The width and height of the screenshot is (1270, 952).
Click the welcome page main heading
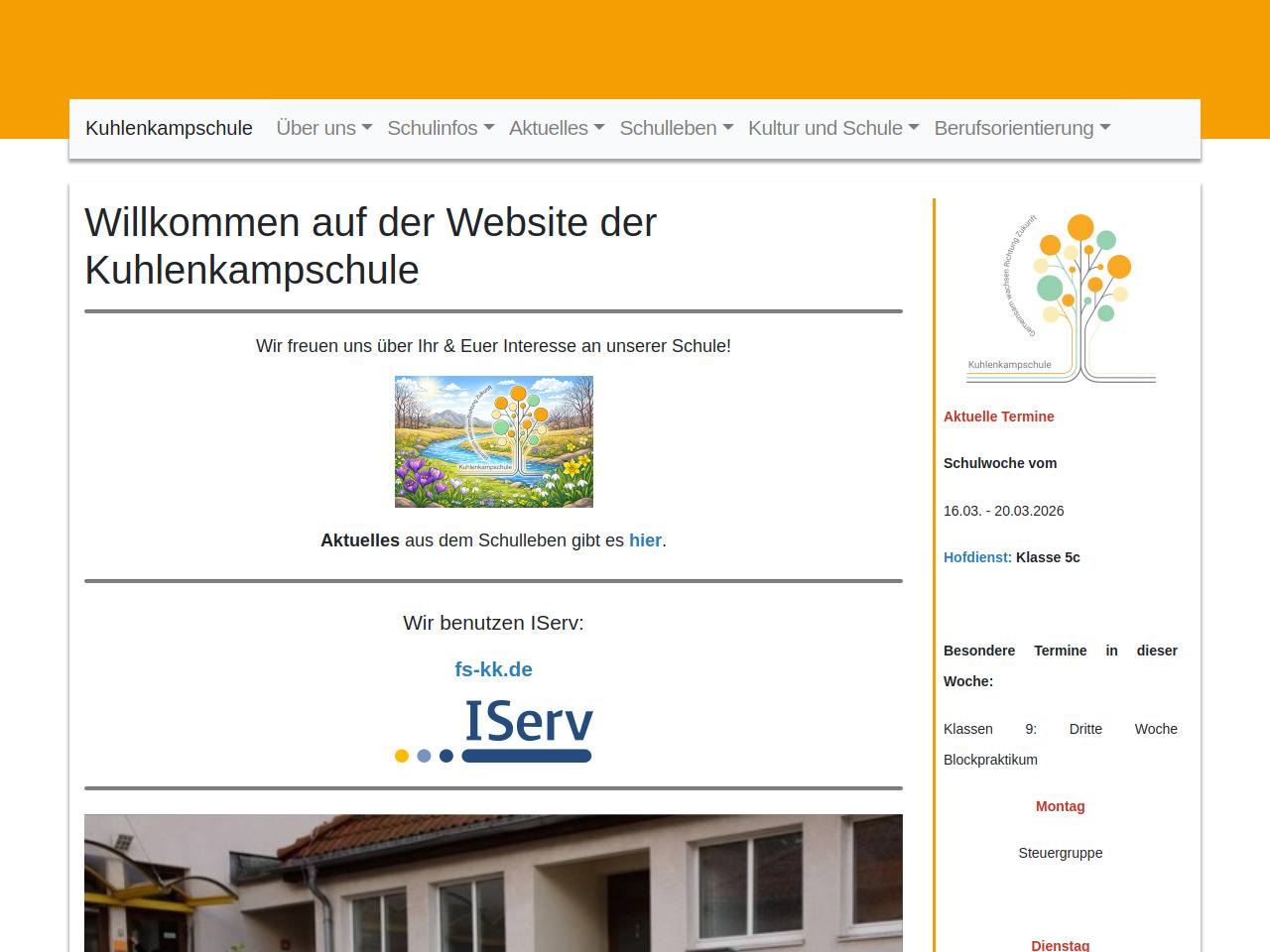371,246
